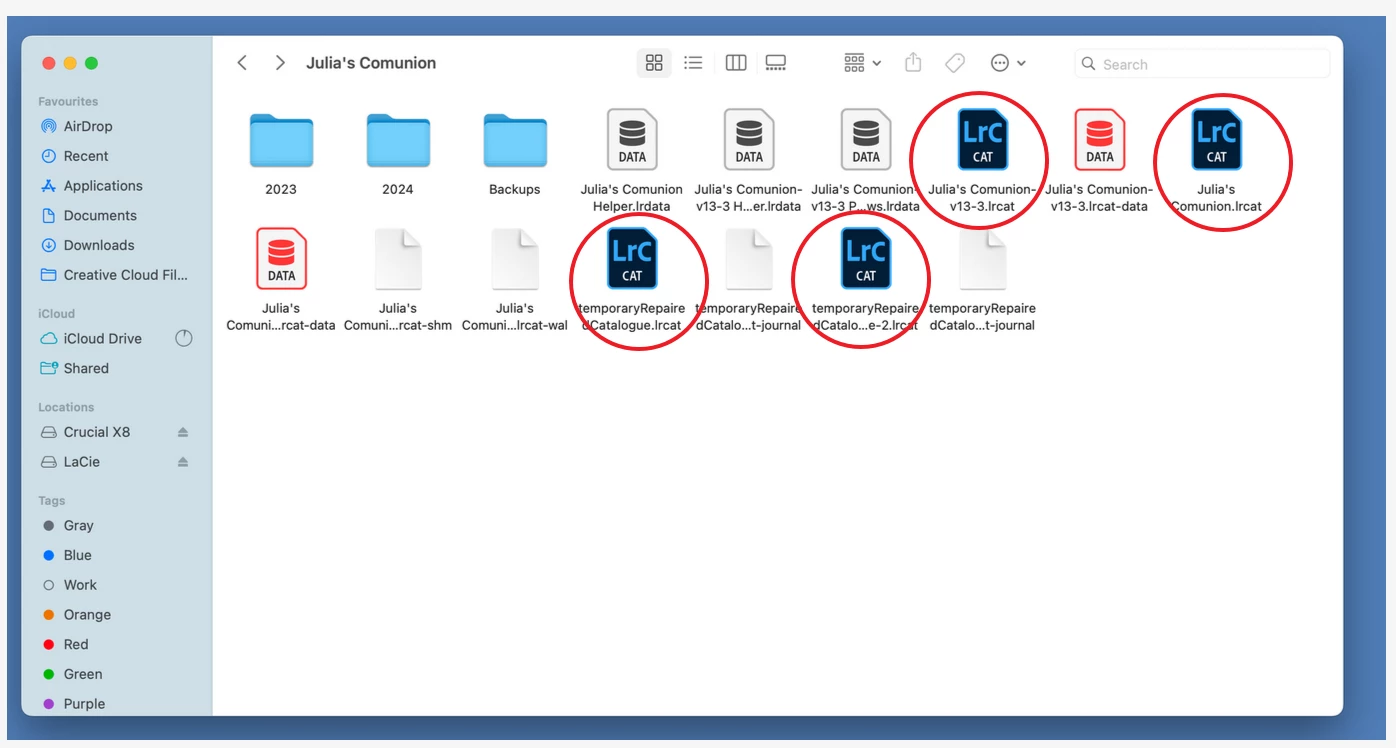
Task: Select Julia's Comunion-v13-3.lrcat catalog file
Action: tap(983, 140)
